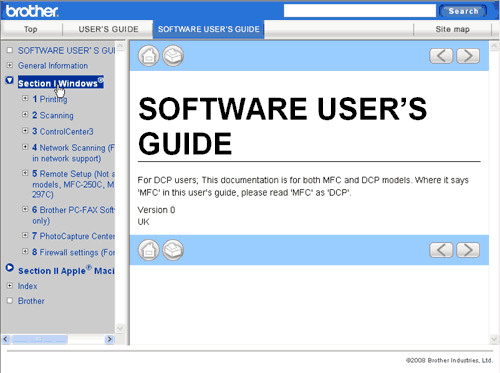Select SOFTWARE USER'S GUIDE tab

coord(209,29)
